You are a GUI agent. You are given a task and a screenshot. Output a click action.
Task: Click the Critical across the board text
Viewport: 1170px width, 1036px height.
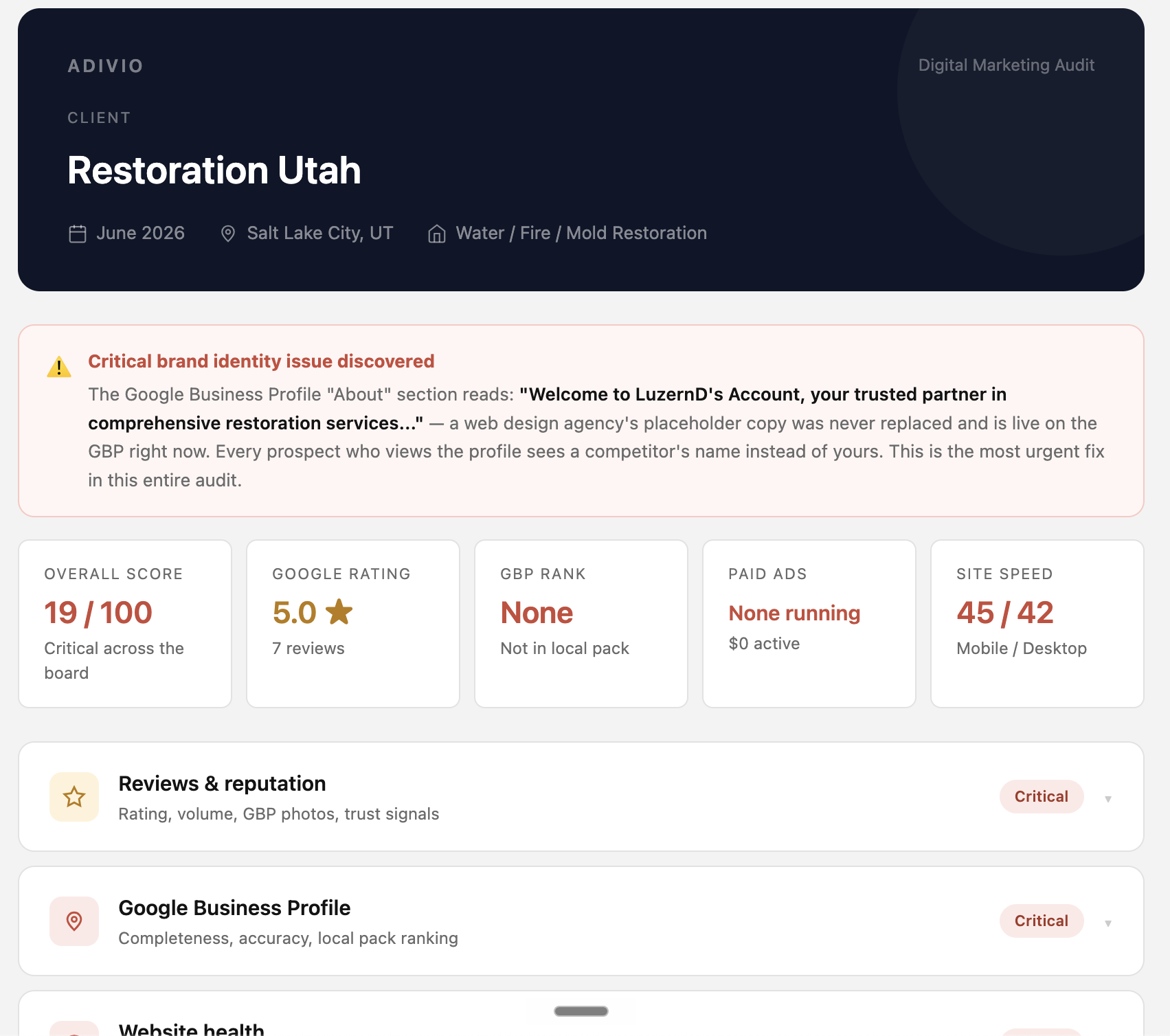[x=114, y=661]
